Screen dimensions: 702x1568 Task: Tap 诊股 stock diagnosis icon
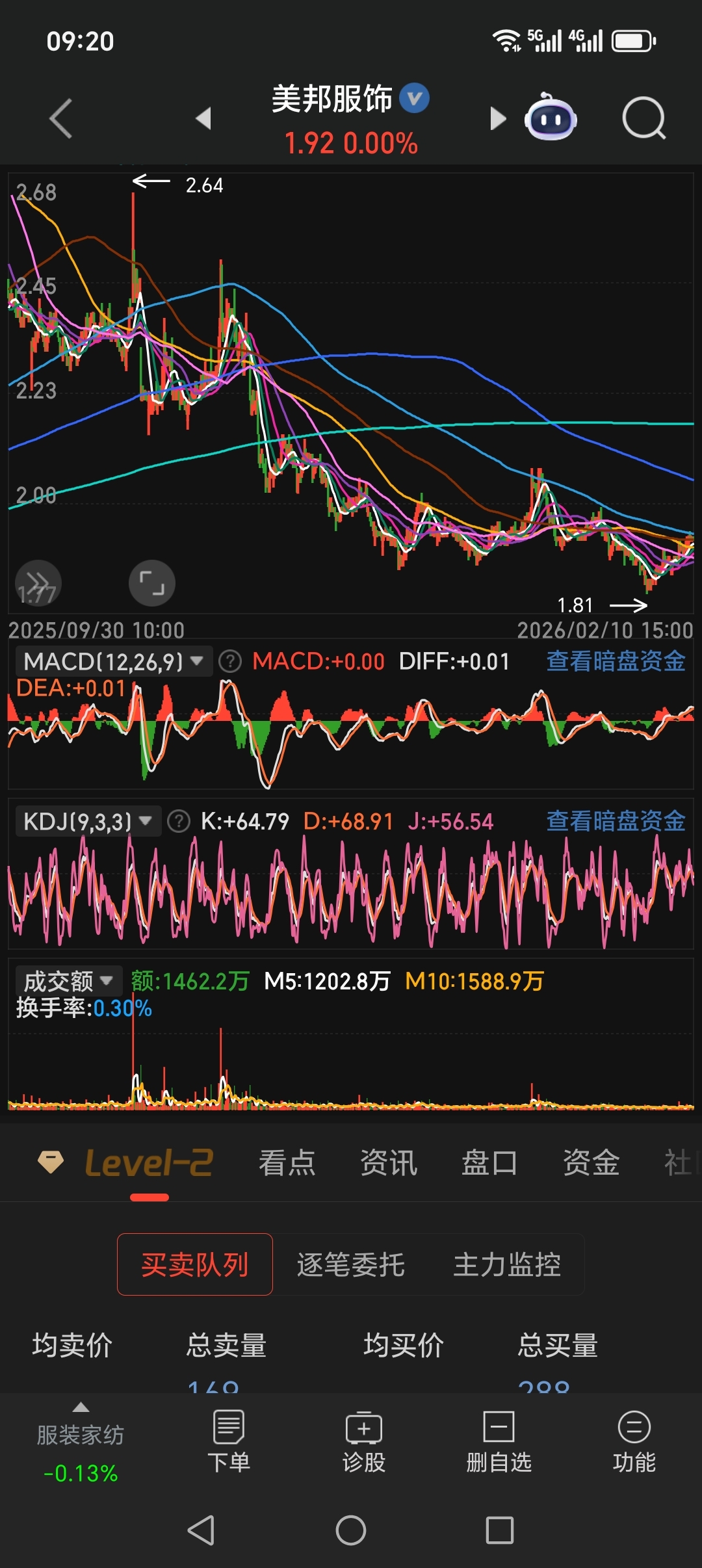(364, 1441)
